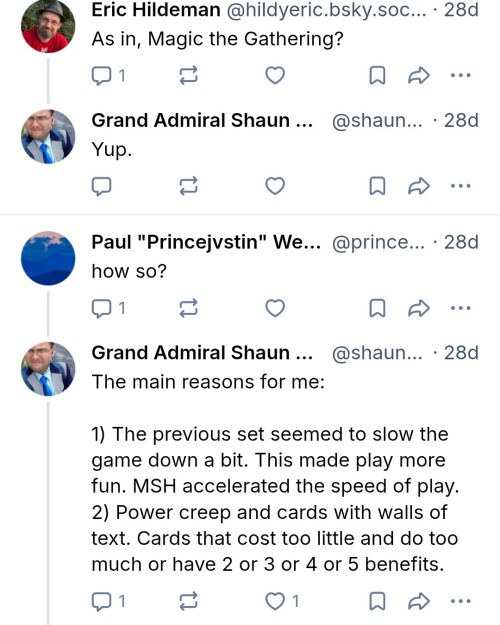Share the 'Yup.' post
Viewport: 500px width, 625px height.
point(419,186)
